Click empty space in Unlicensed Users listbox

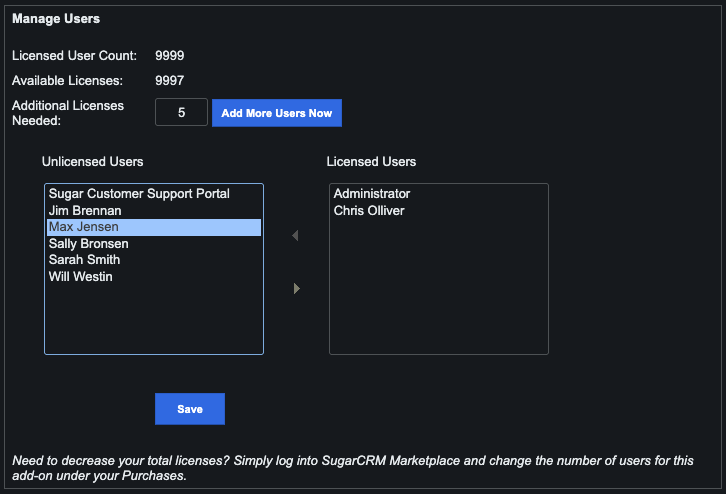point(153,320)
